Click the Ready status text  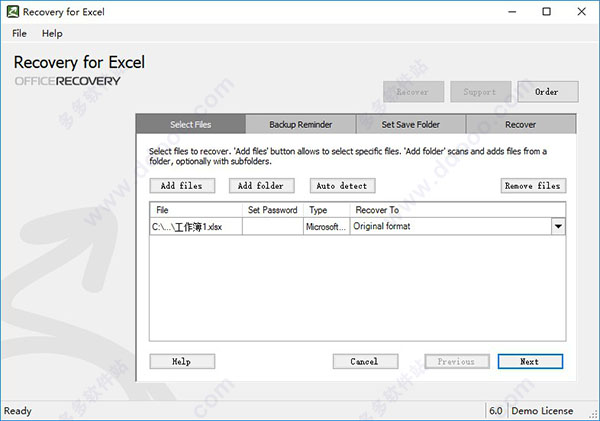point(18,411)
